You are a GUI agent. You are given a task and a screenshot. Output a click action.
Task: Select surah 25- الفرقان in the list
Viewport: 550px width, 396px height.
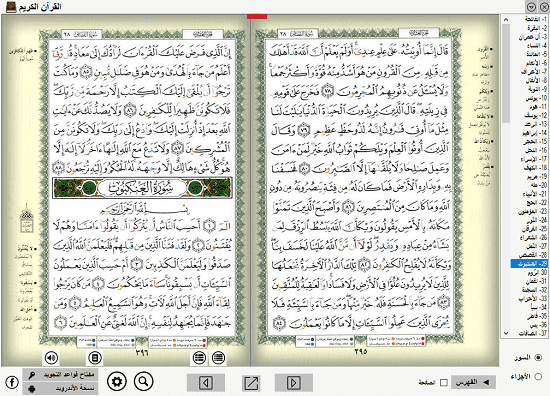[535, 229]
